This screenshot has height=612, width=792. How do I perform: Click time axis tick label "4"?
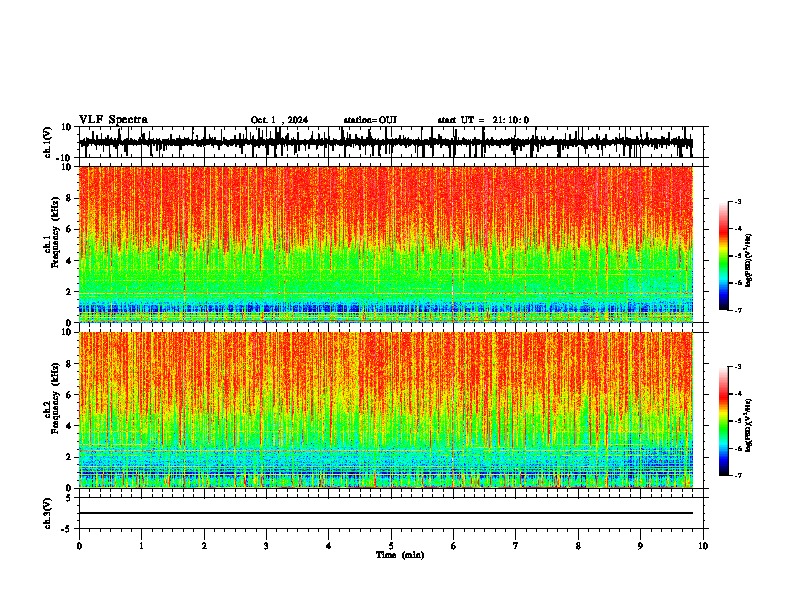(329, 546)
